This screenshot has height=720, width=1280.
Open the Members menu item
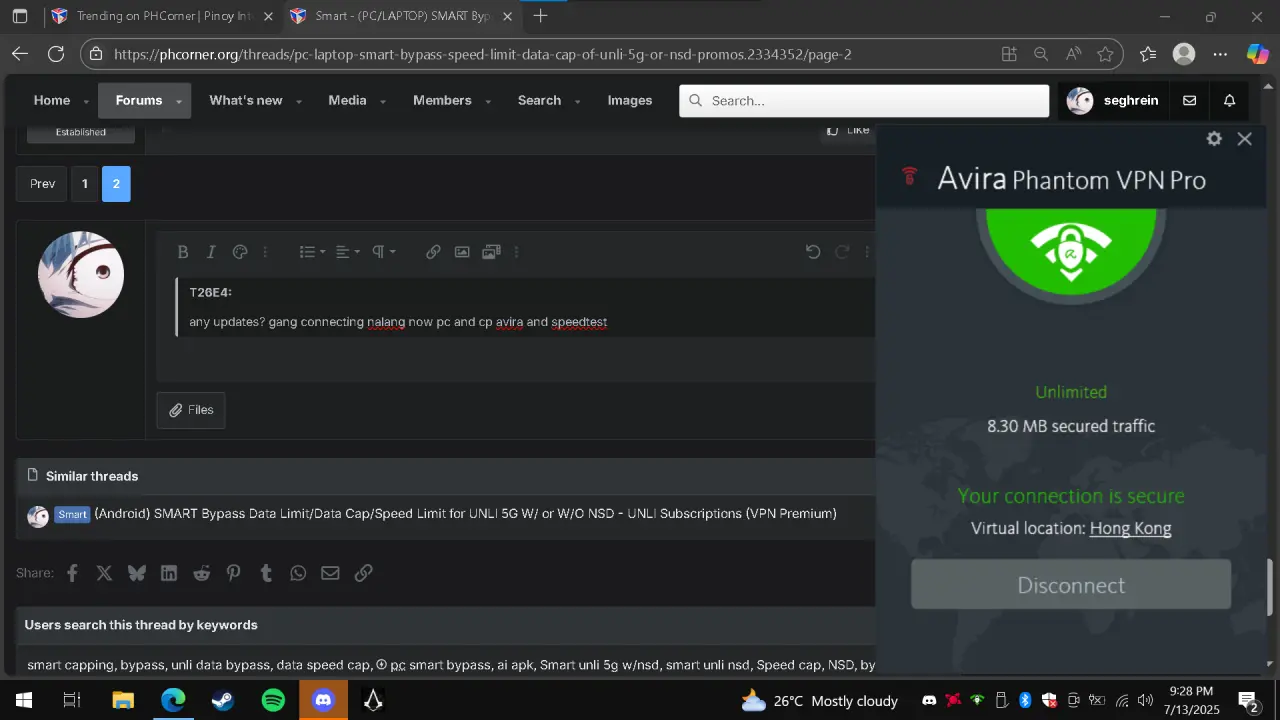[442, 100]
